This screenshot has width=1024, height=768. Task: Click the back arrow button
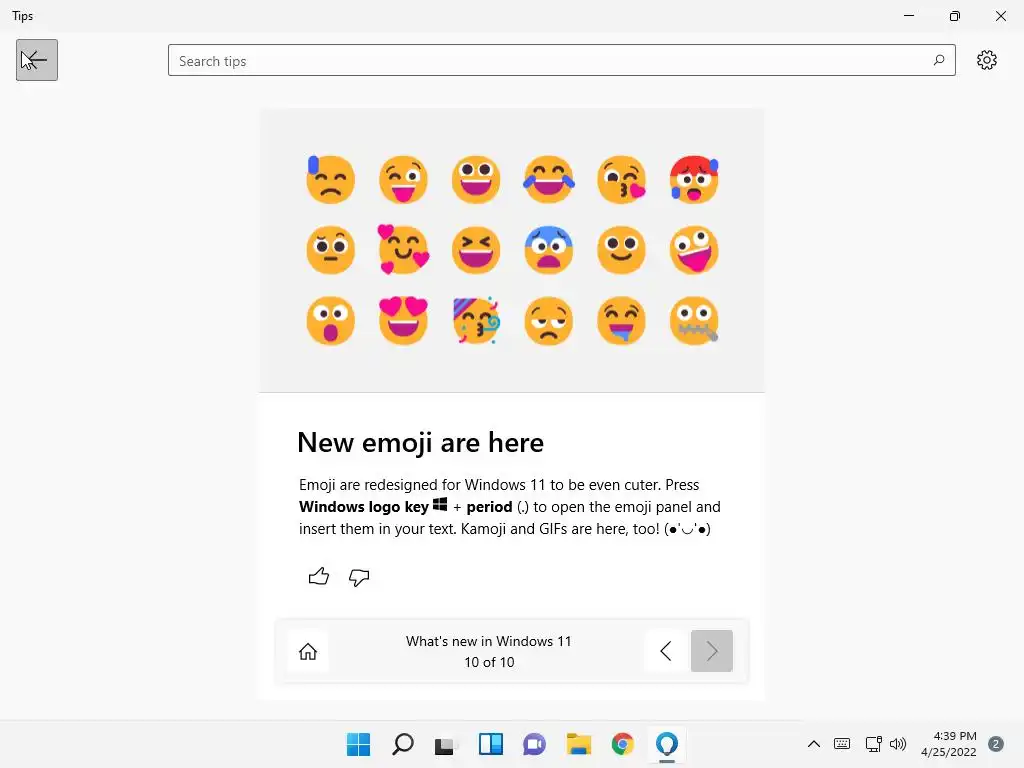[37, 60]
